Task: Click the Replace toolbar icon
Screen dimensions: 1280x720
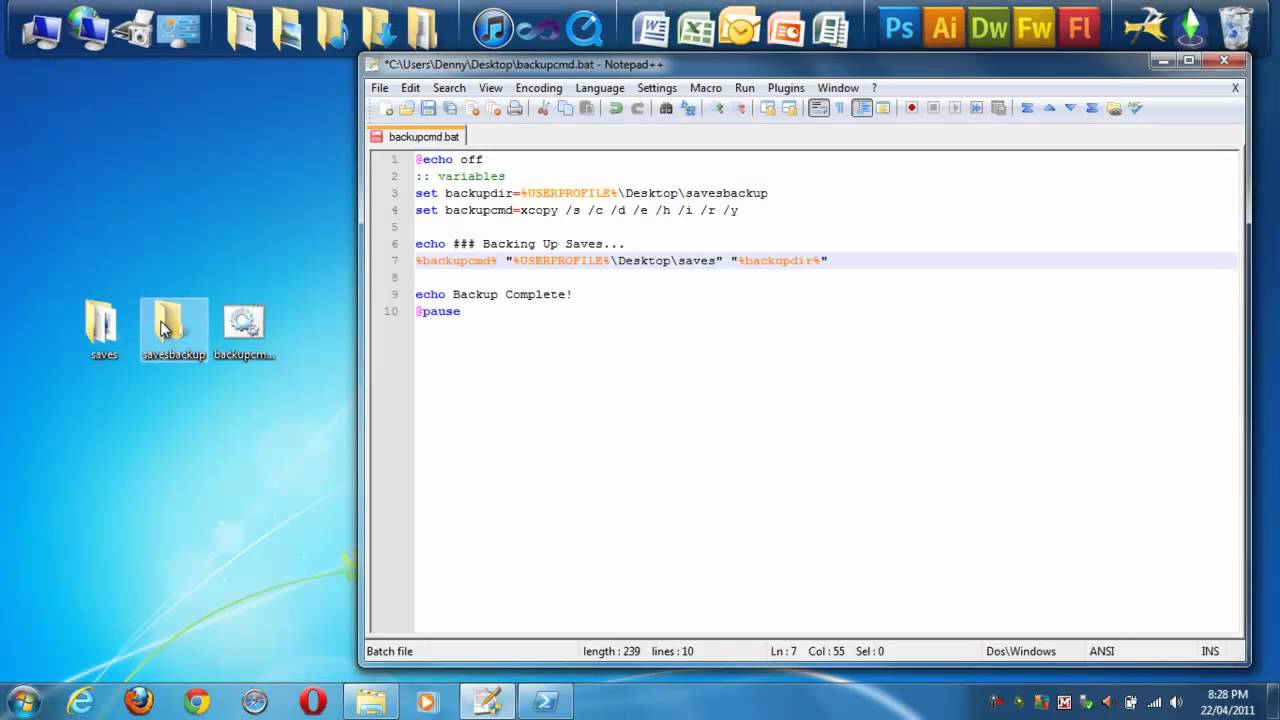Action: coord(688,108)
